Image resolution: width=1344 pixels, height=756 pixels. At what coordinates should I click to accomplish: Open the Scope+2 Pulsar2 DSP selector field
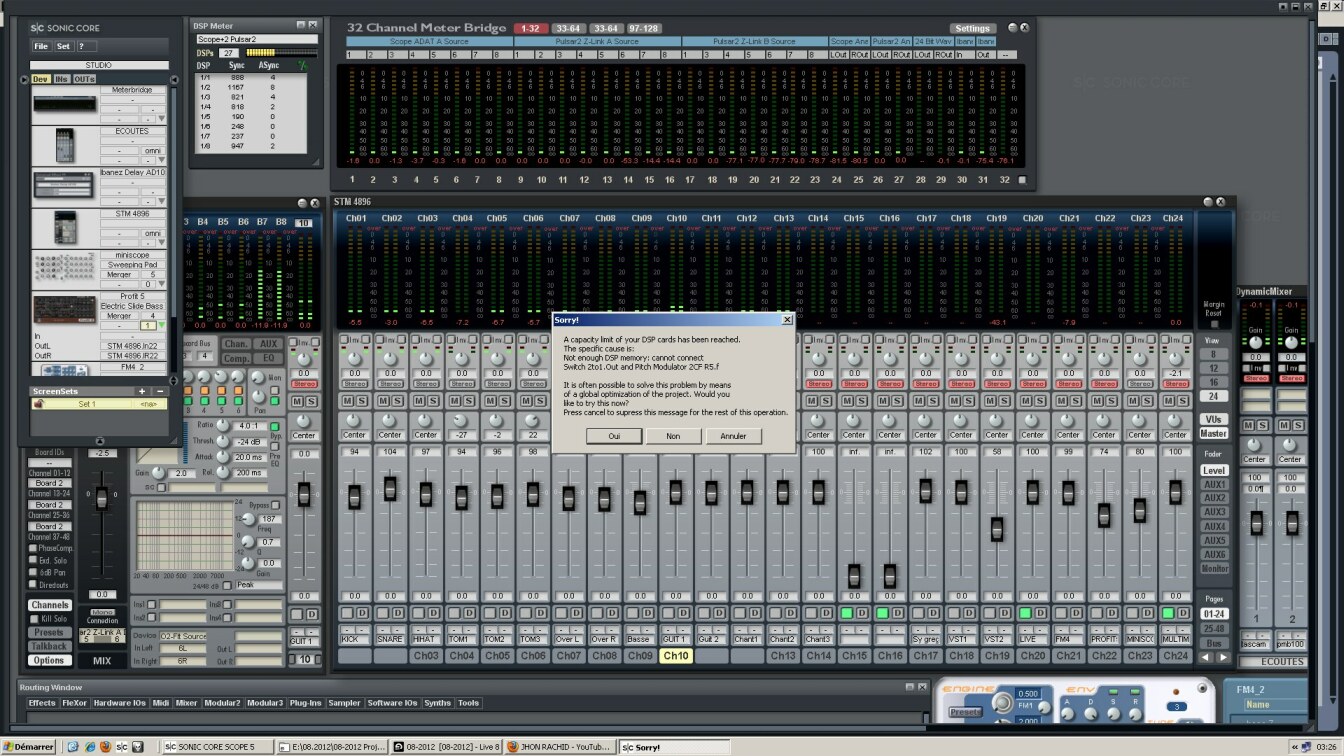click(x=257, y=40)
